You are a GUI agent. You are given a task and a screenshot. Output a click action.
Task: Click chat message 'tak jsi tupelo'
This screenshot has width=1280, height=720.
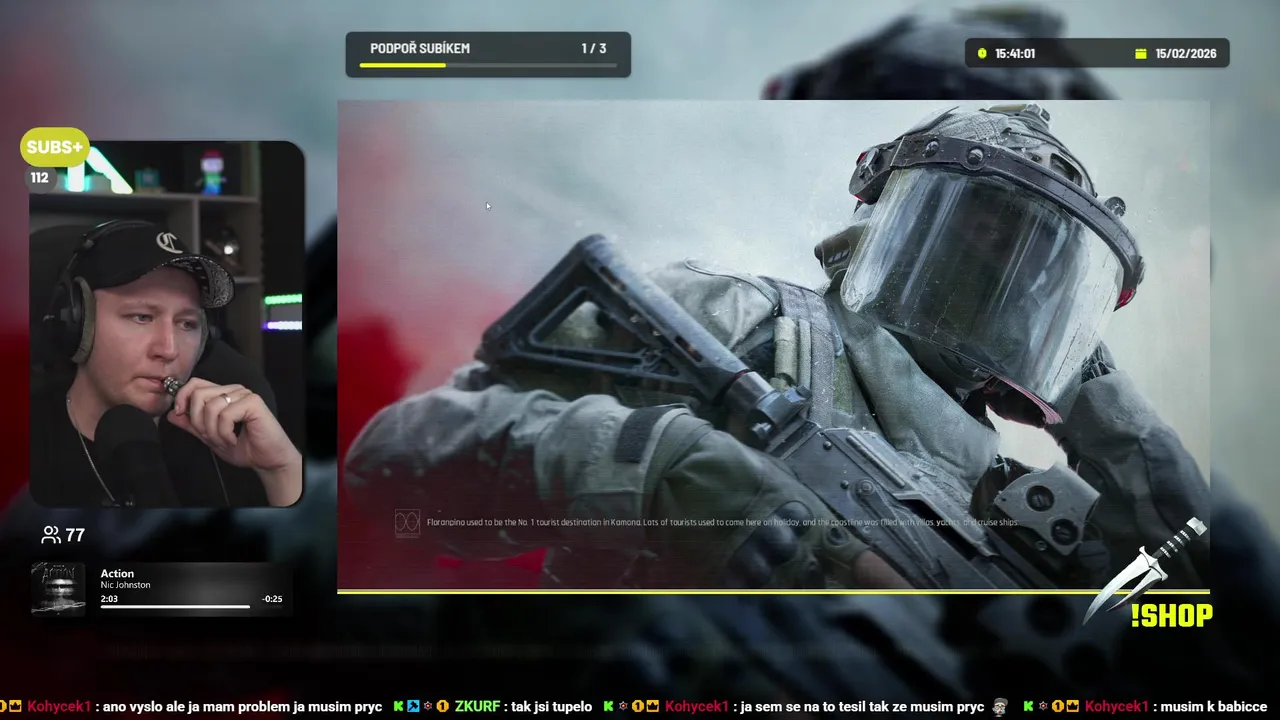[x=552, y=706]
